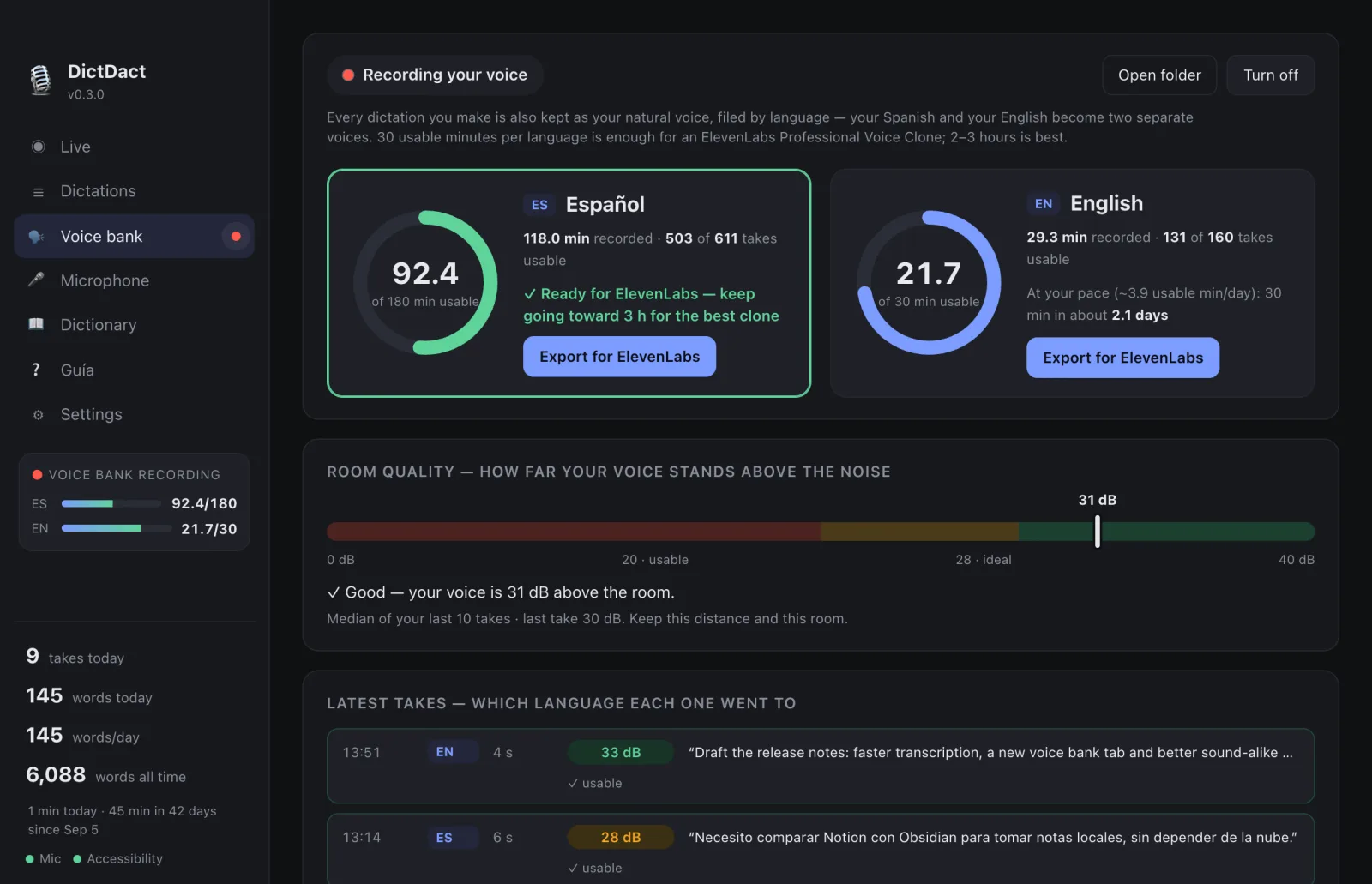Open the Live tab
Image resolution: width=1372 pixels, height=884 pixels.
click(135, 147)
